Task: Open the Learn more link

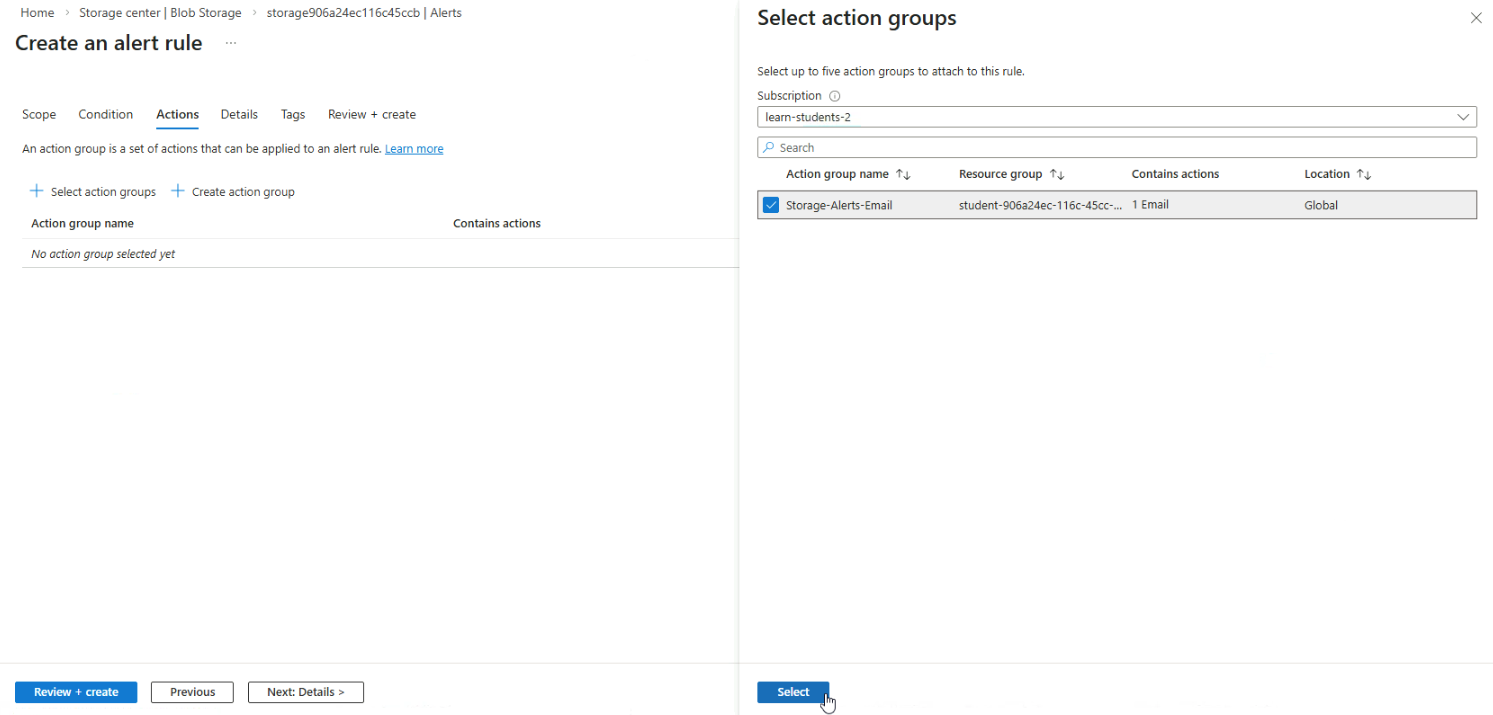Action: [414, 149]
